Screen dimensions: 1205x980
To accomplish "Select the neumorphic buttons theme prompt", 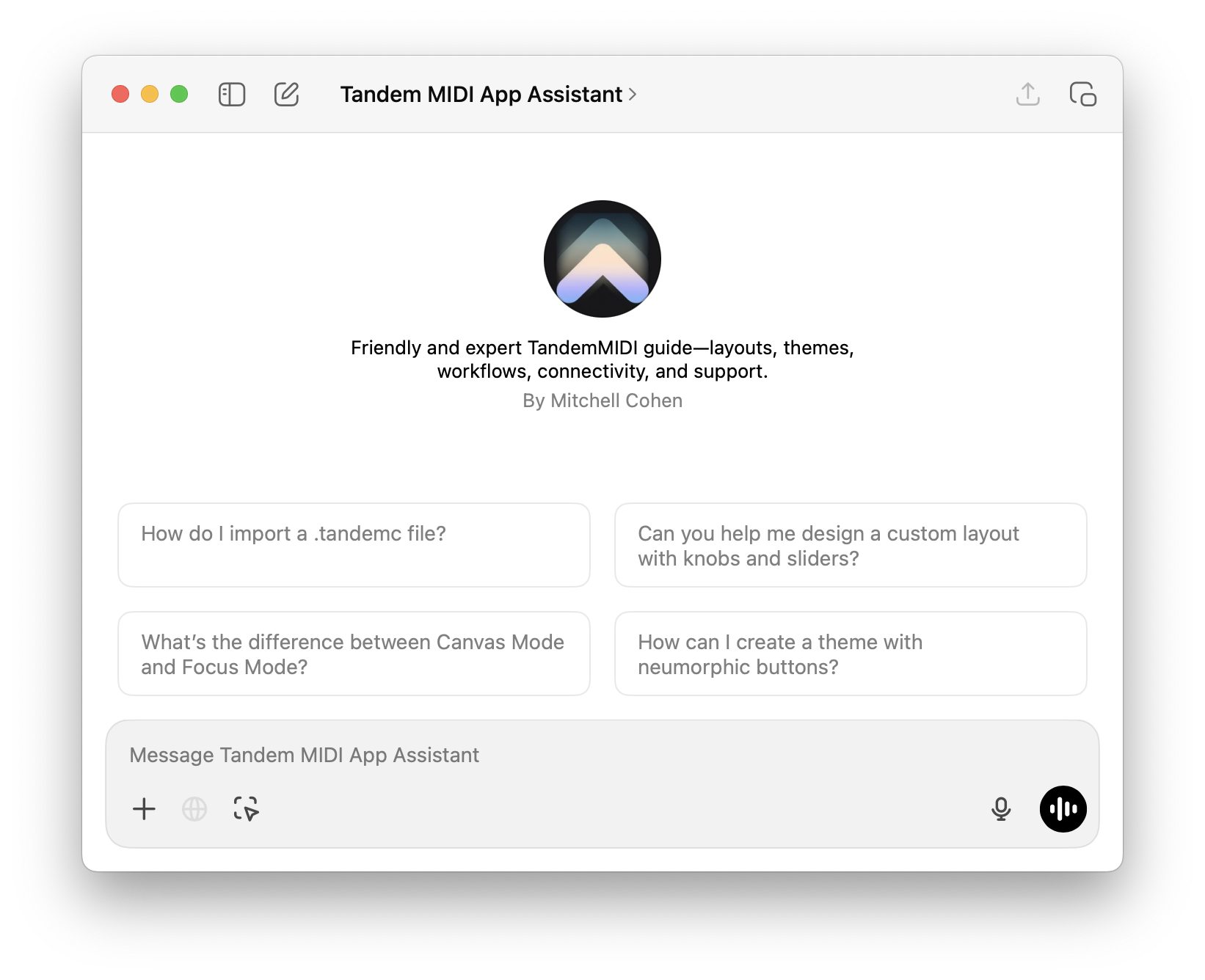I will pyautogui.click(x=850, y=654).
